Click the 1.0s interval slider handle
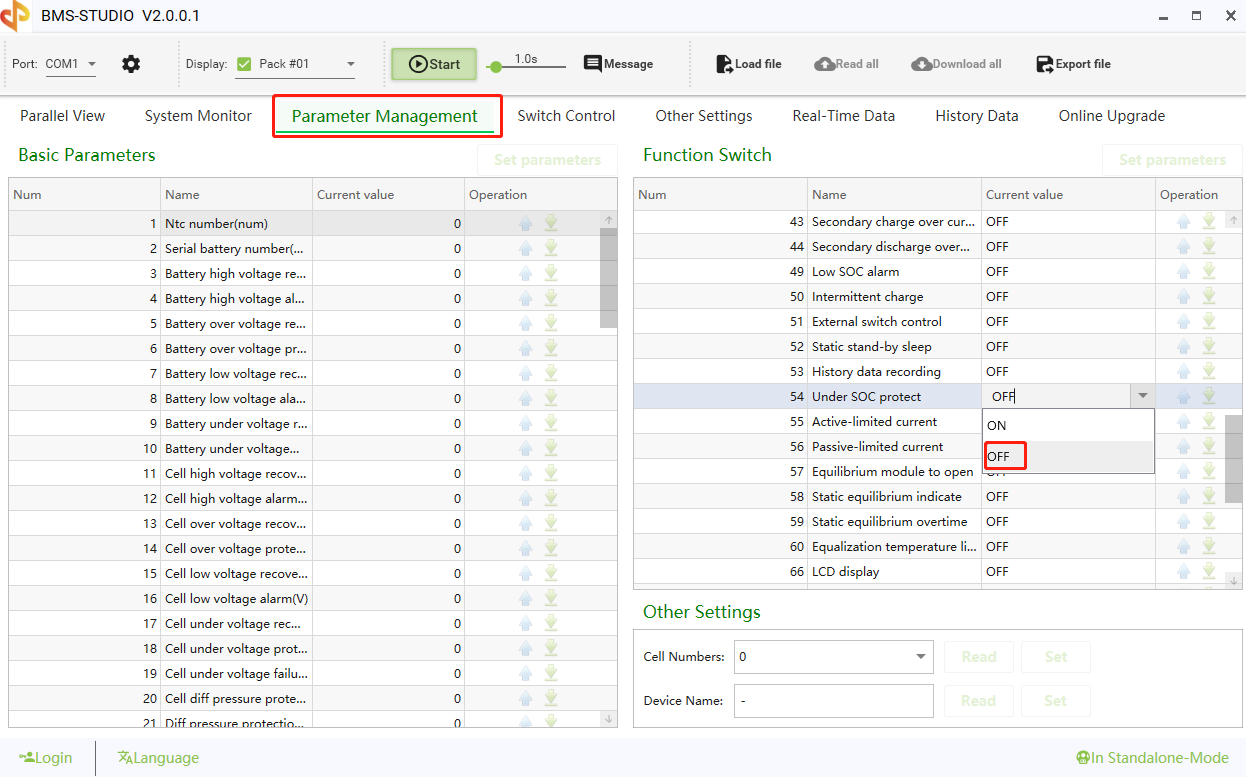The image size is (1246, 777). pos(495,67)
